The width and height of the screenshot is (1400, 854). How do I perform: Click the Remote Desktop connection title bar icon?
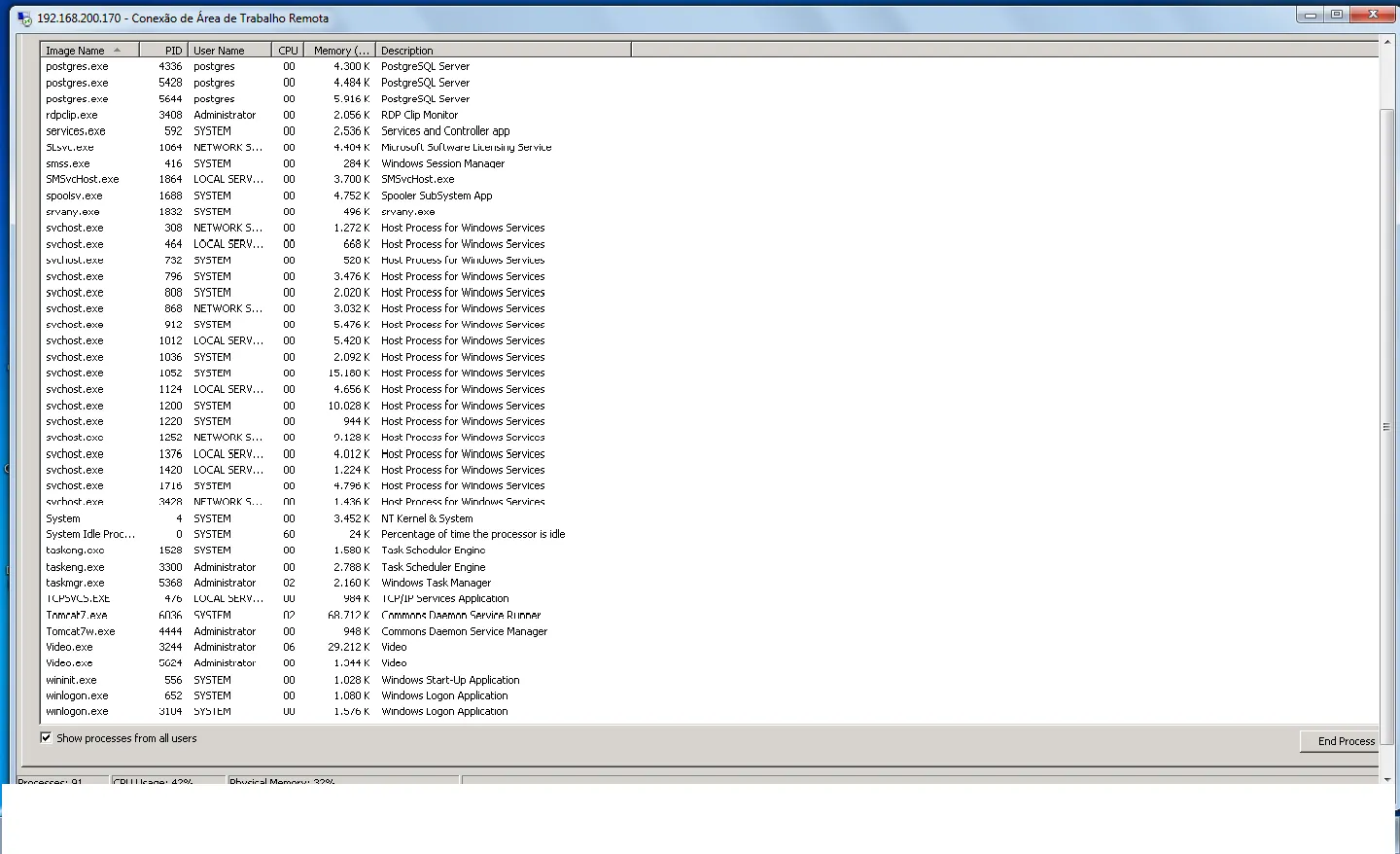tap(24, 18)
